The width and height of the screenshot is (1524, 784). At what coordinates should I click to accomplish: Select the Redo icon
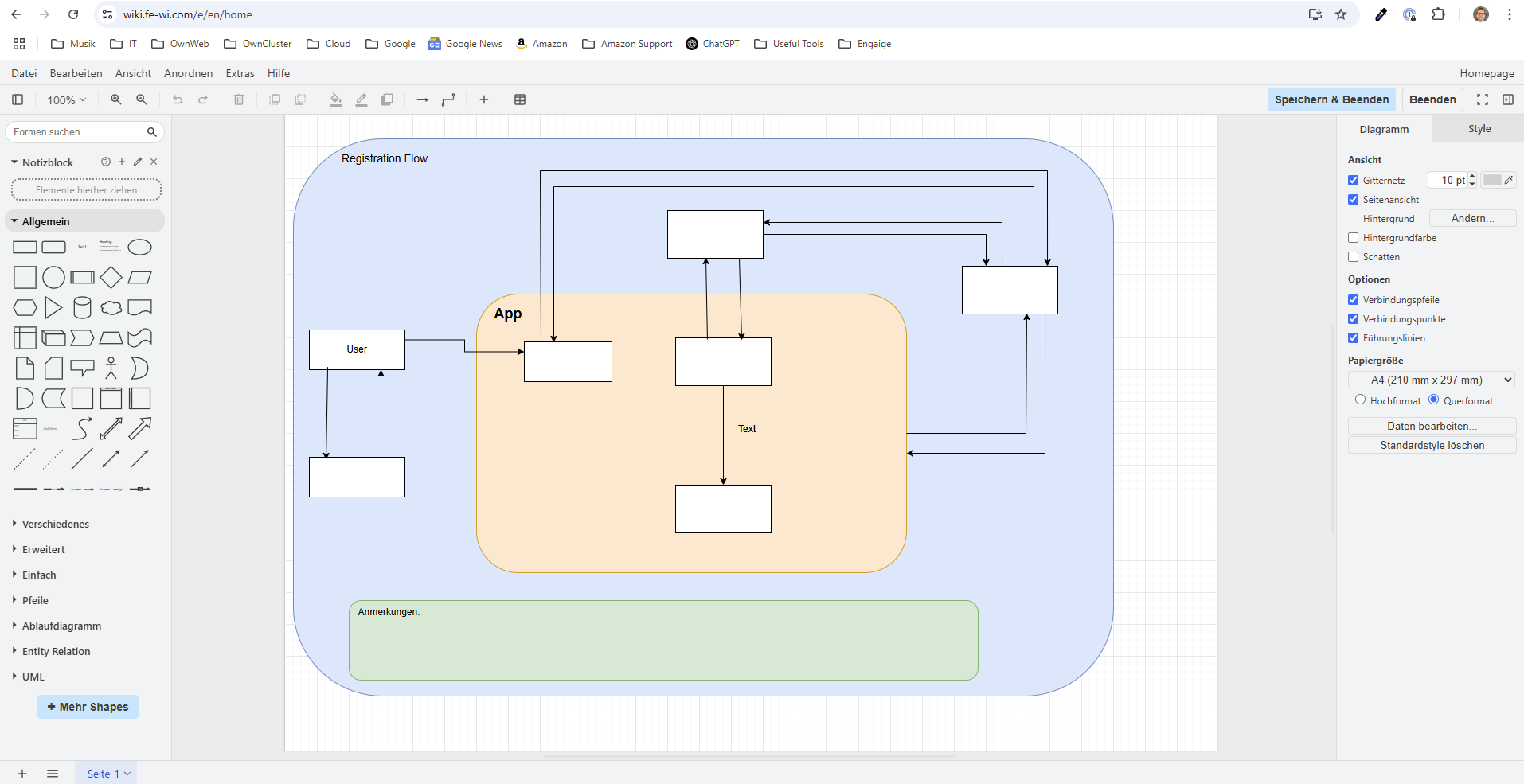point(203,99)
